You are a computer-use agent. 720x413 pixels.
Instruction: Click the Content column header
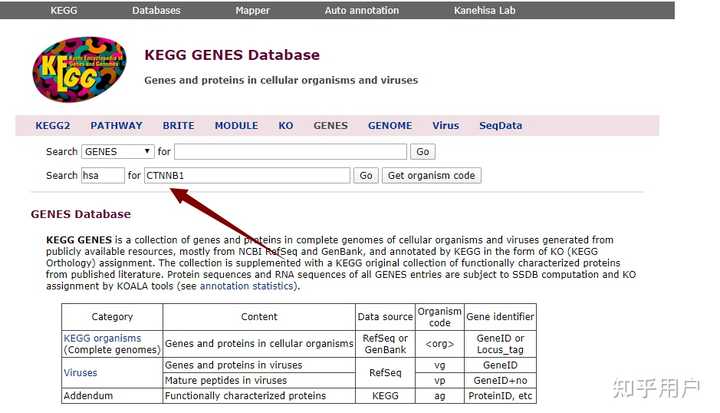(259, 317)
